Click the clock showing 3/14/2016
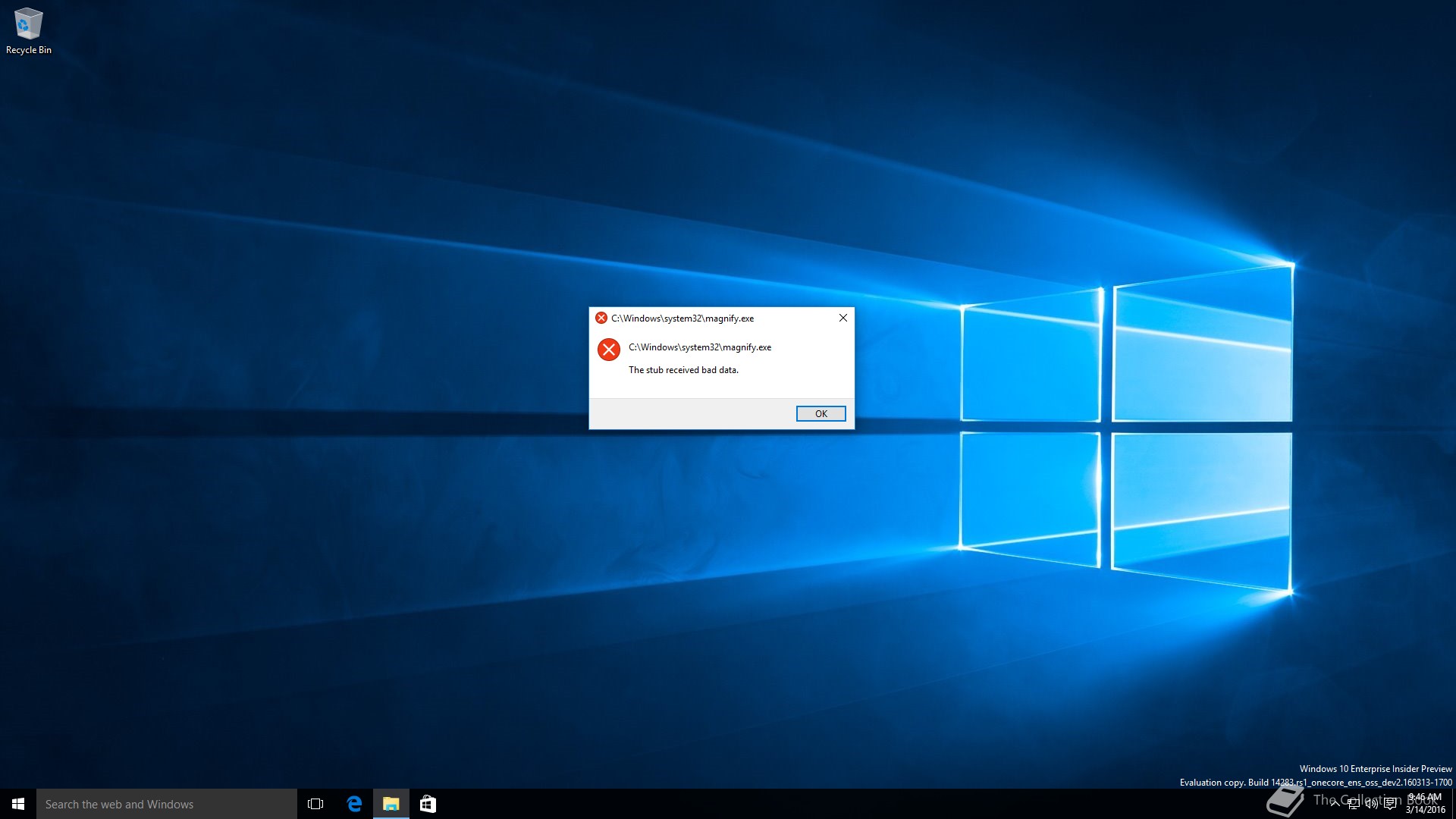Viewport: 1456px width, 819px height. pos(1426,804)
